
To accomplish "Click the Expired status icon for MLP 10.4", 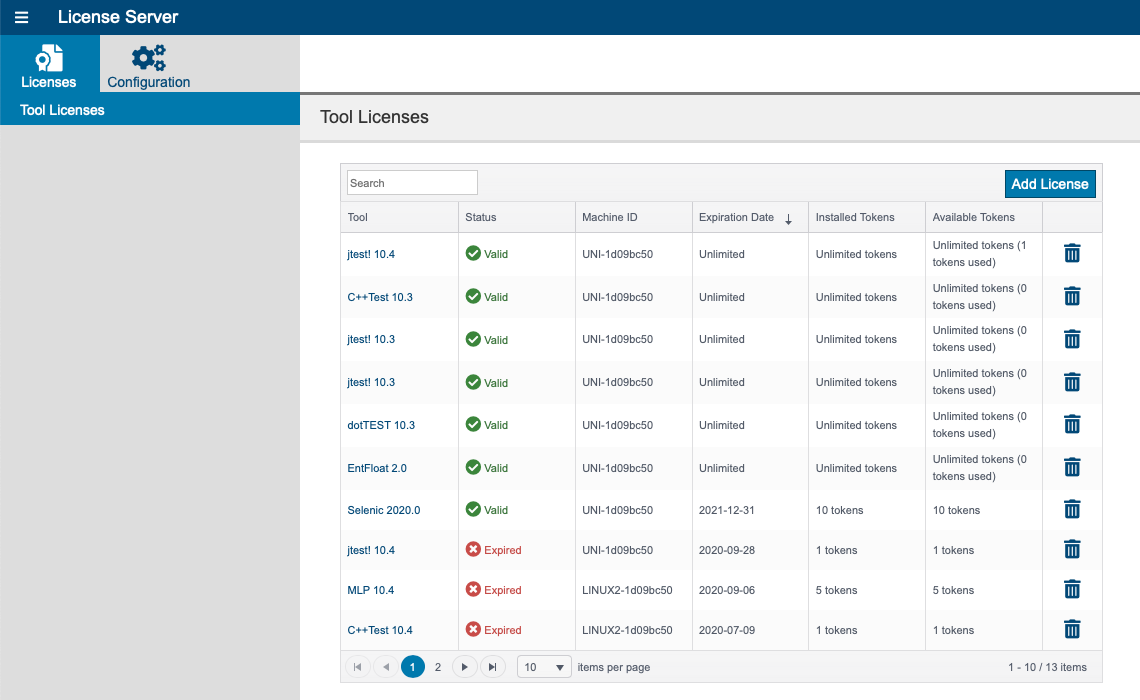I will [x=473, y=590].
